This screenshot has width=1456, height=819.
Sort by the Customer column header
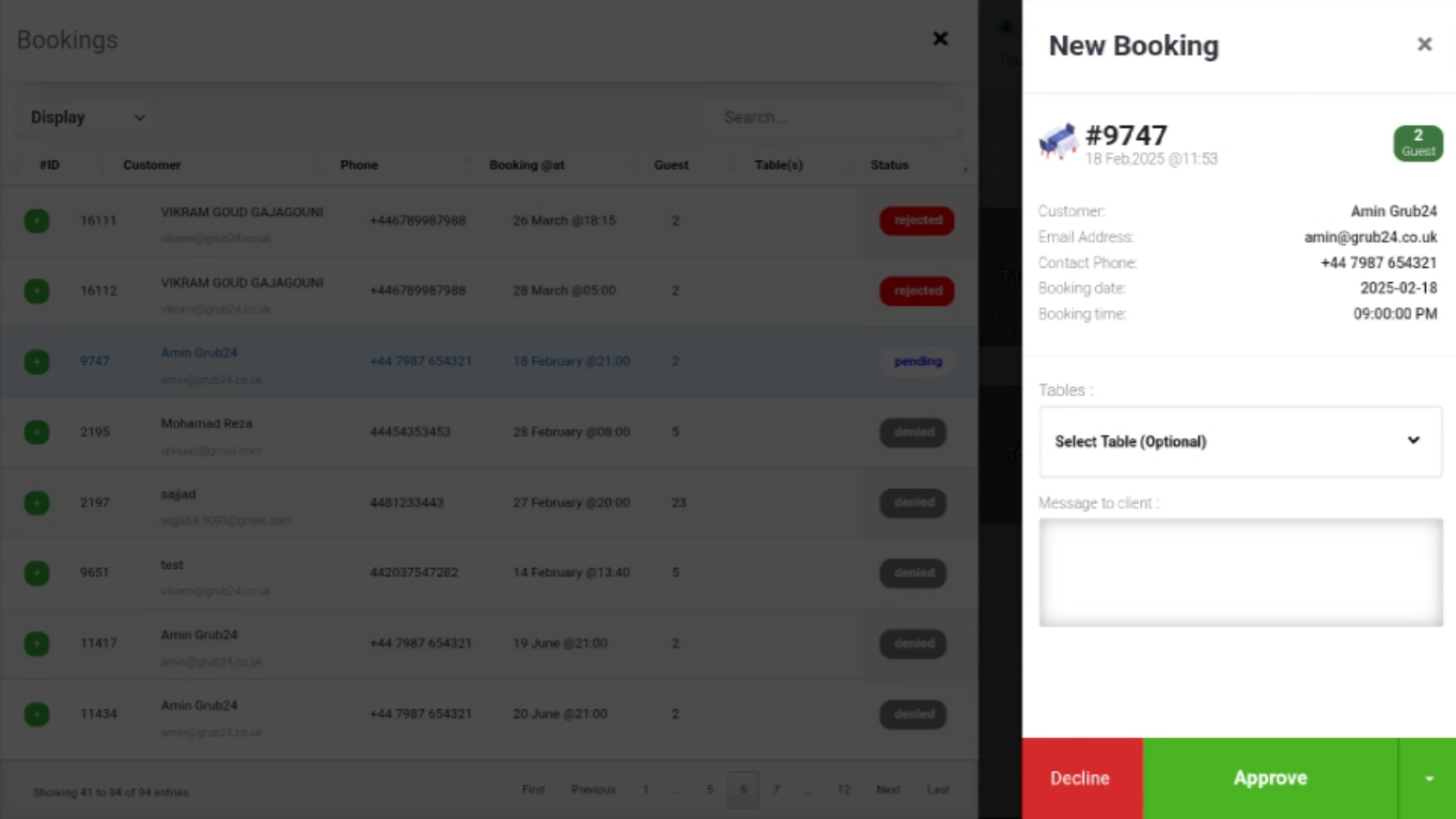coord(151,165)
